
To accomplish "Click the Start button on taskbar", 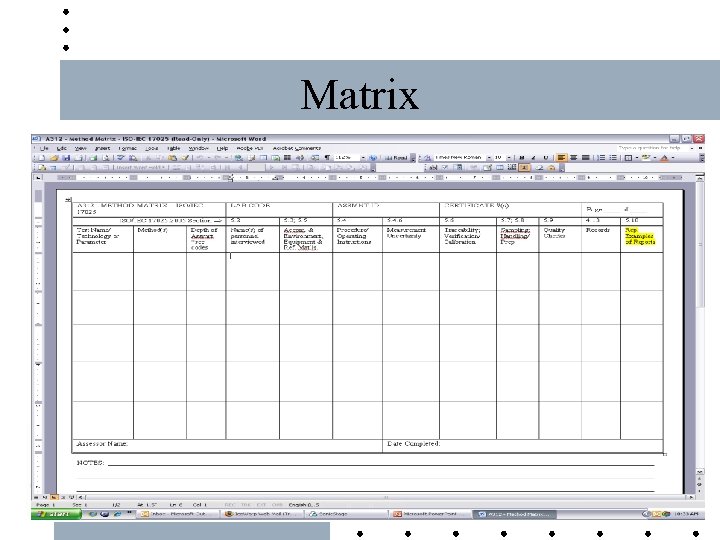I will point(56,514).
